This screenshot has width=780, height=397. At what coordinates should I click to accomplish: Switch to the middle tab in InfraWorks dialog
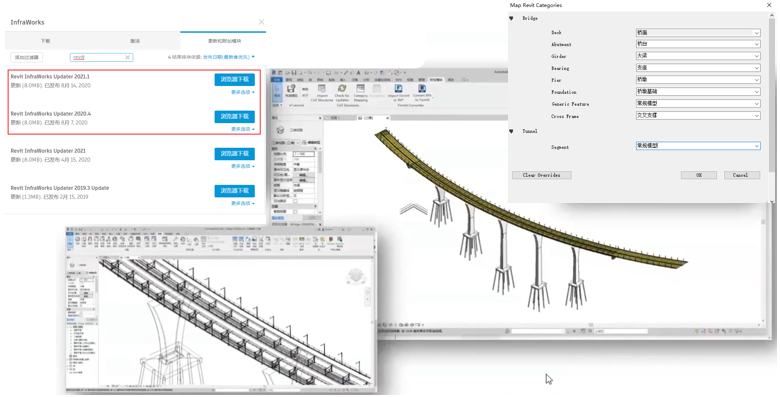point(135,41)
